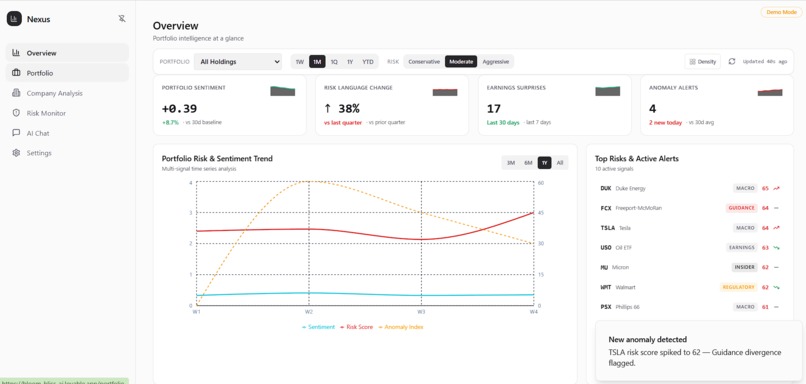
Task: Open the DUK Duke Energy alert
Action: [690, 189]
